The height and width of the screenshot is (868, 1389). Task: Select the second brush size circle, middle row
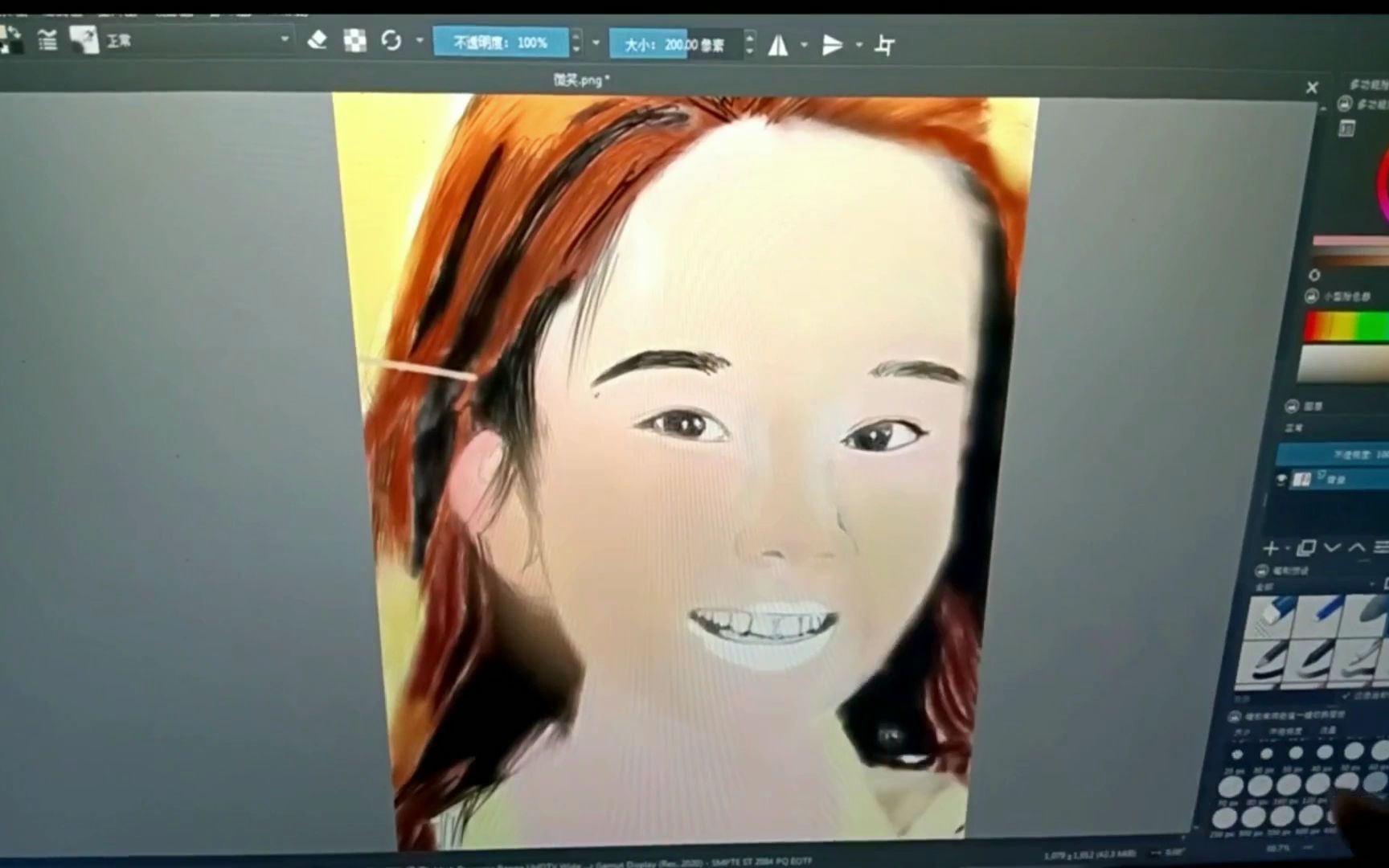click(1260, 785)
